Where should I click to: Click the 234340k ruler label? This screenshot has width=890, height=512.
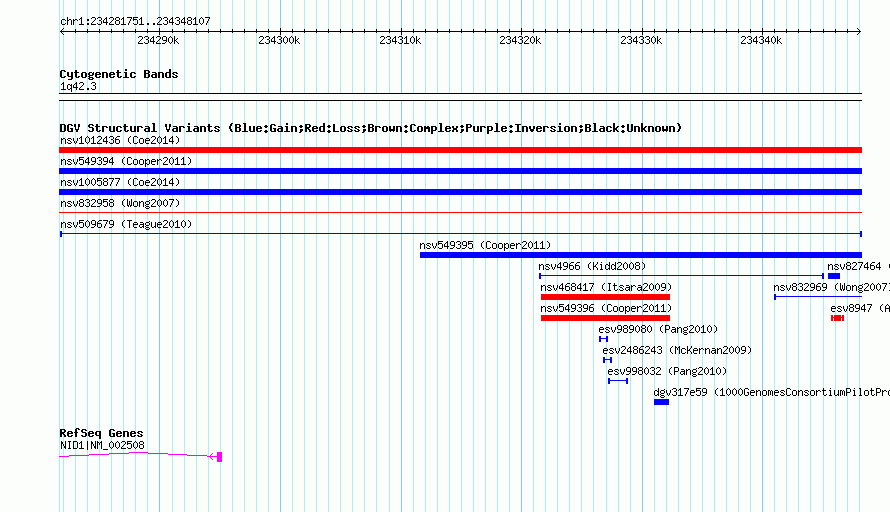pyautogui.click(x=761, y=40)
